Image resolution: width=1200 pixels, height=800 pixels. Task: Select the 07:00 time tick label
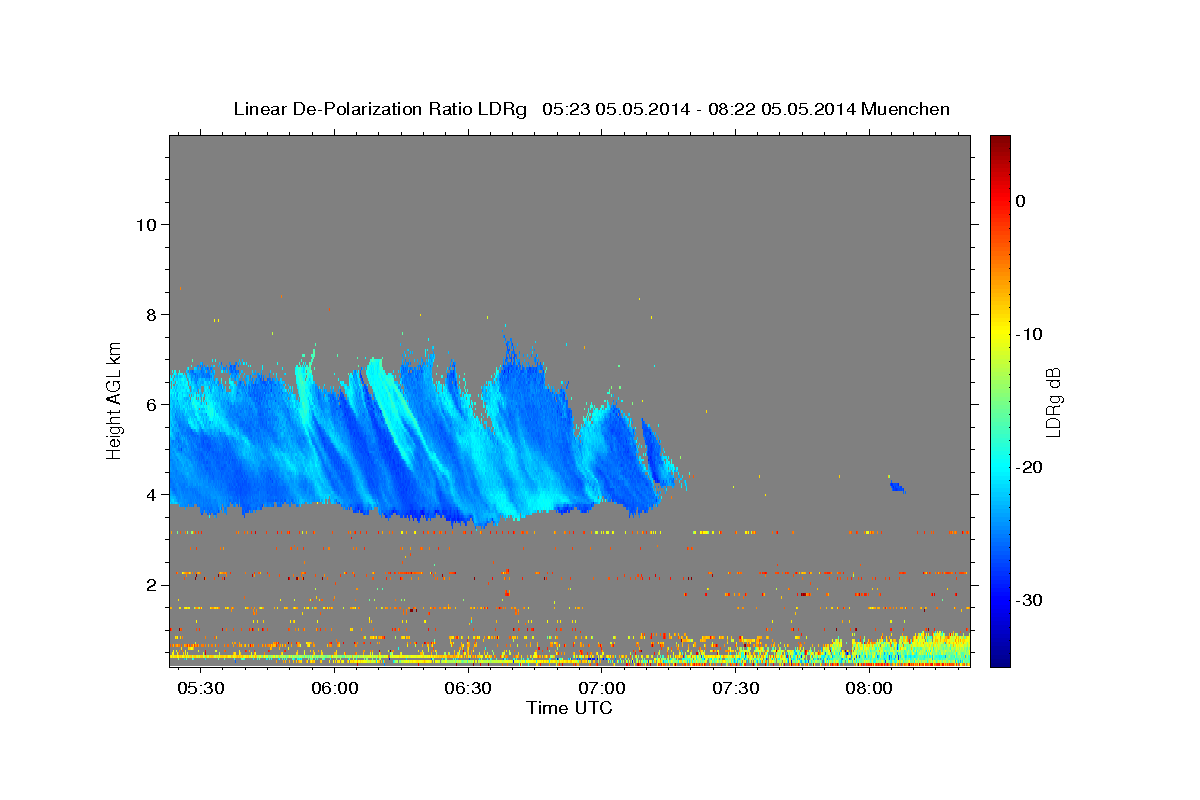(602, 690)
